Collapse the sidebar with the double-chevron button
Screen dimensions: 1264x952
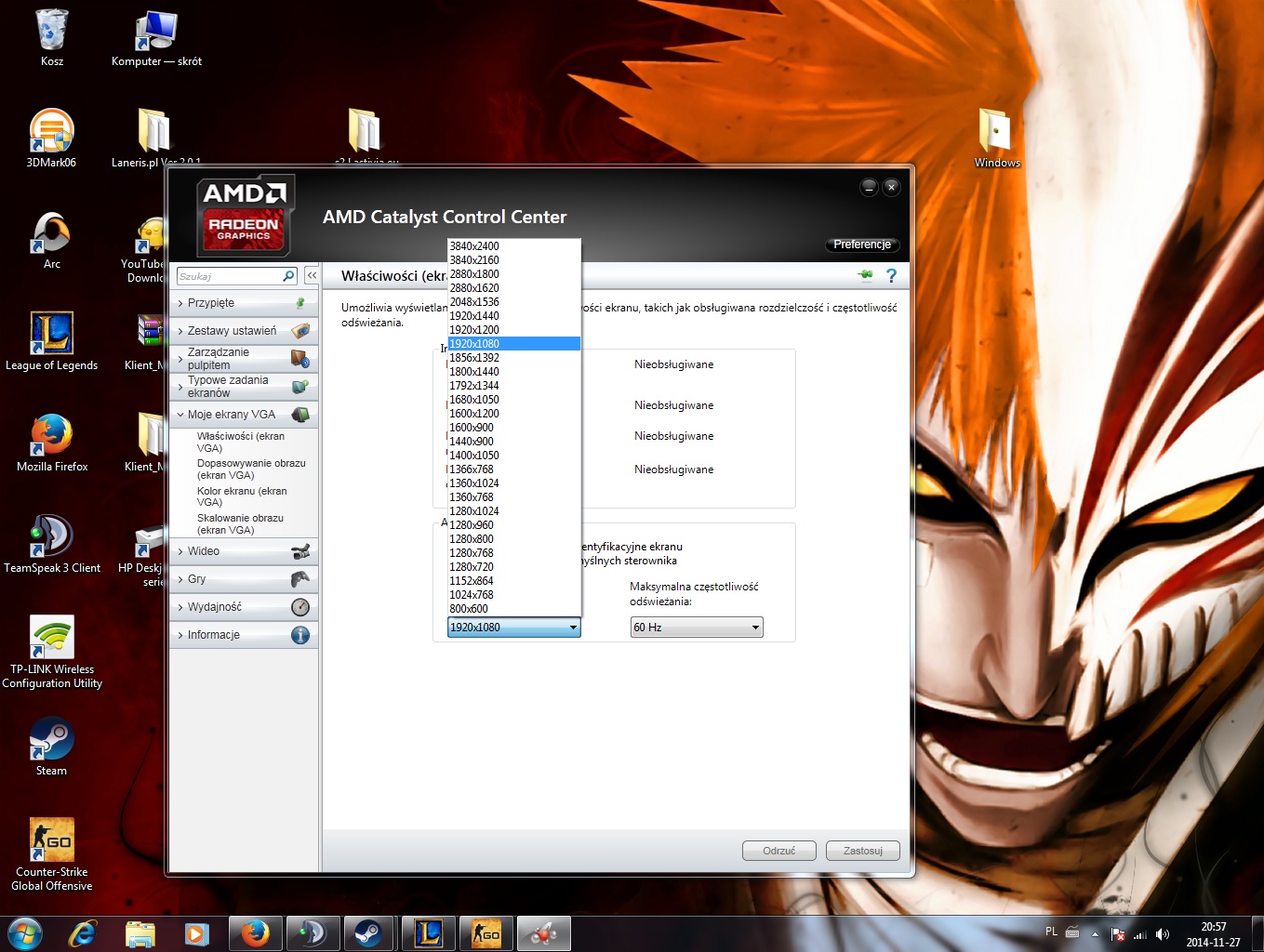click(x=312, y=276)
